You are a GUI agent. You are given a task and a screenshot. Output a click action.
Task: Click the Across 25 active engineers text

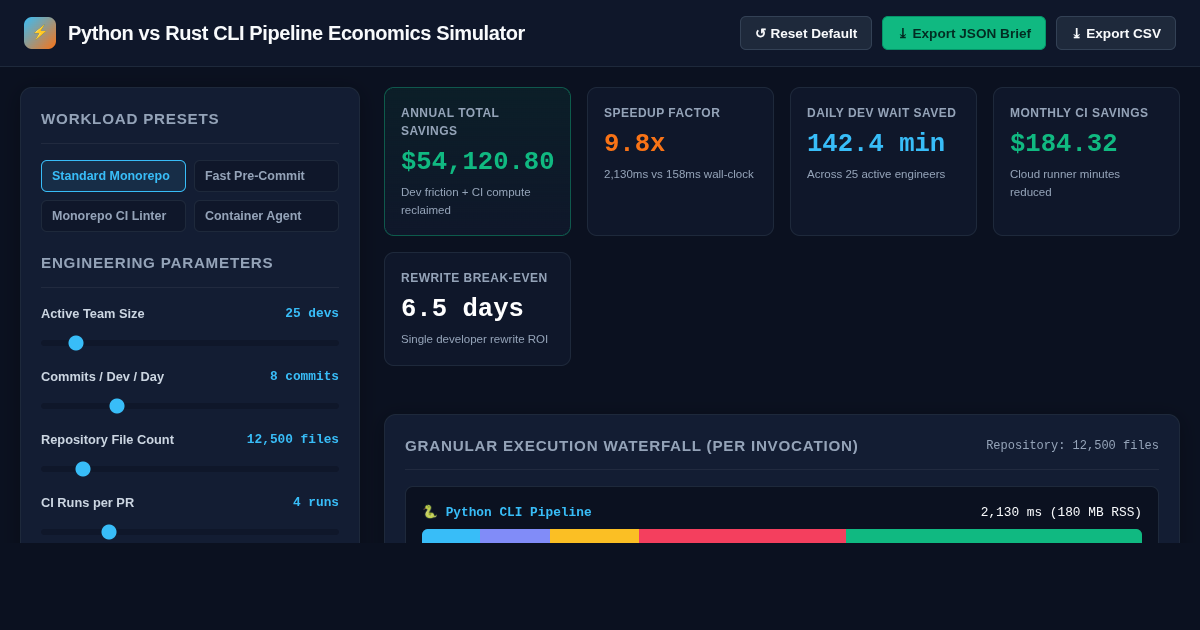[x=876, y=174]
